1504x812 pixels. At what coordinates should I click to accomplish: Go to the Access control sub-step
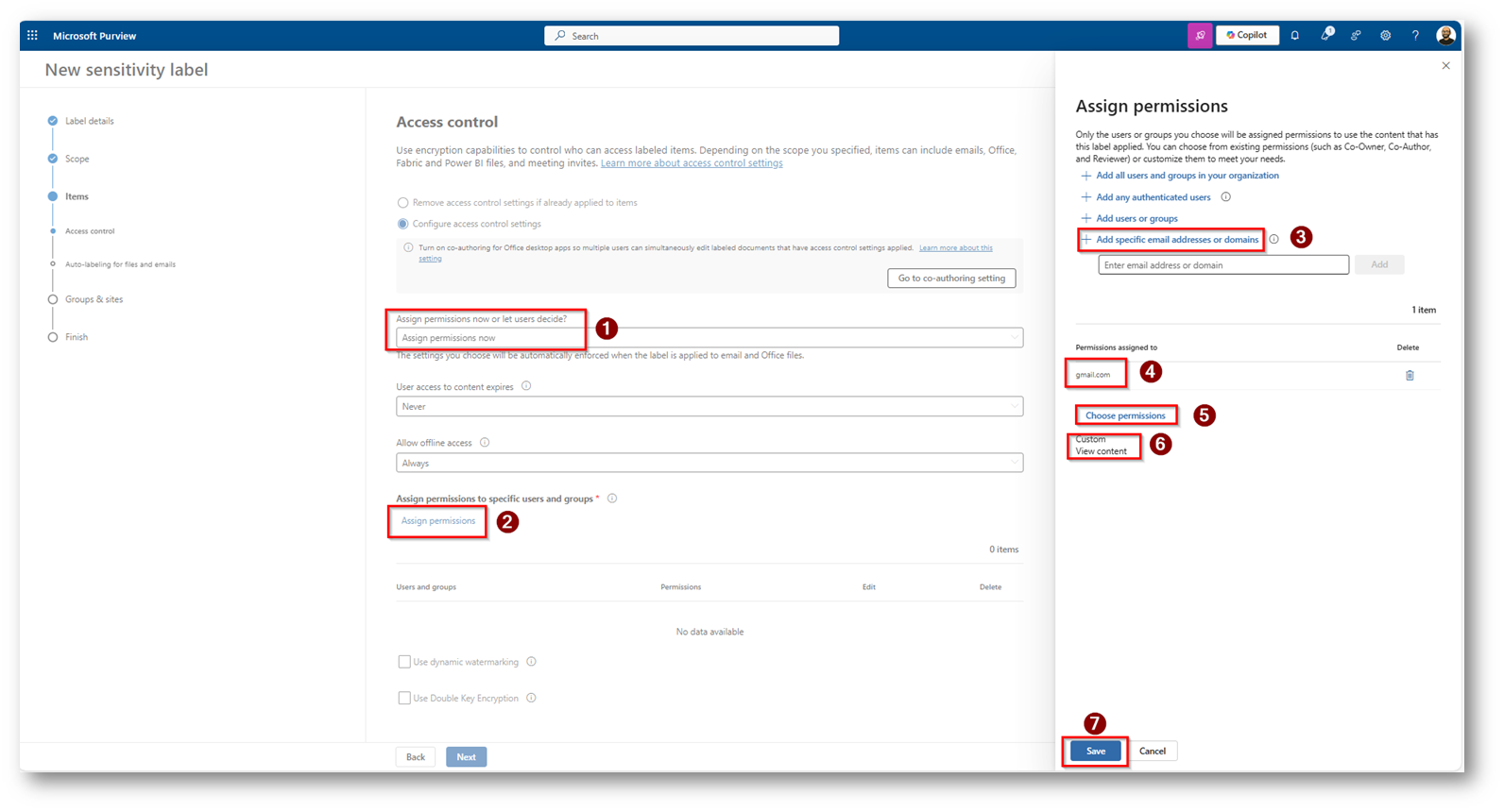tap(90, 231)
